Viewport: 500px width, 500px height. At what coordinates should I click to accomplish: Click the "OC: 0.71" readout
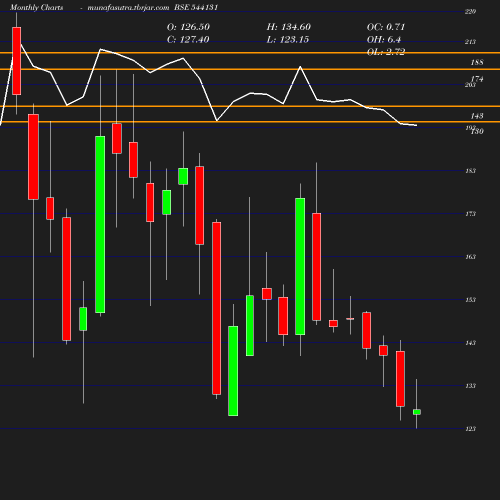386,27
